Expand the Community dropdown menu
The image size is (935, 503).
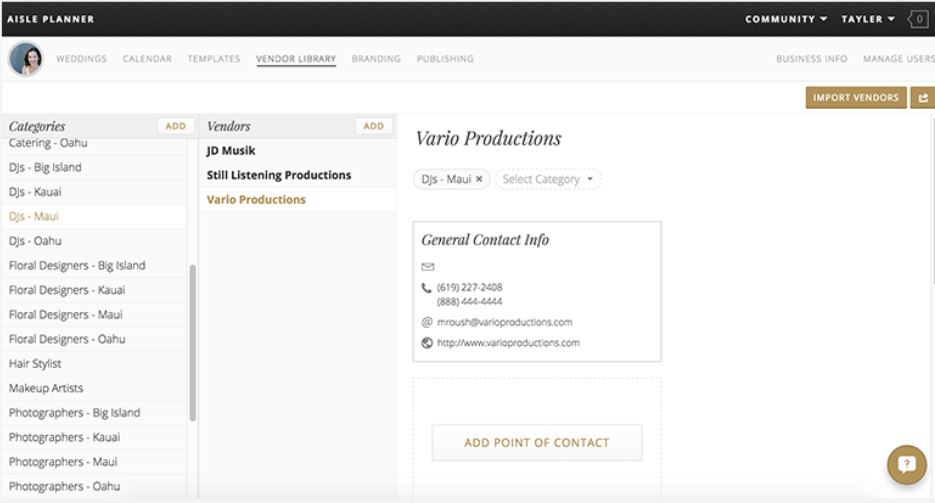[x=786, y=19]
